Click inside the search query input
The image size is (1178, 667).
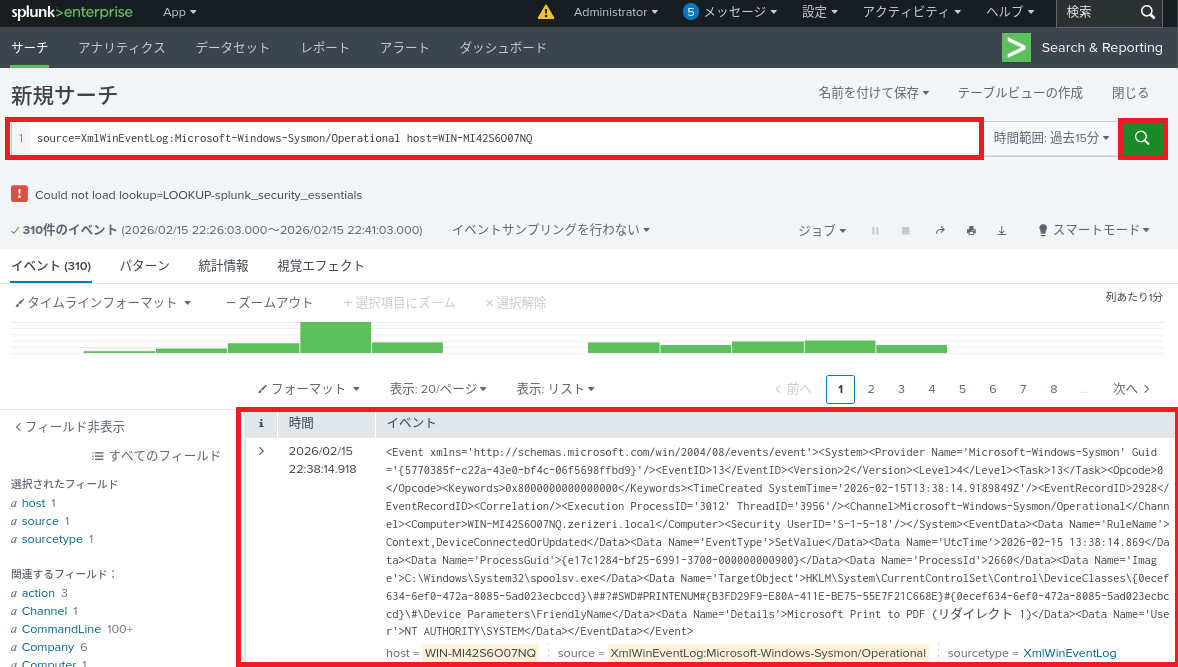(500, 138)
